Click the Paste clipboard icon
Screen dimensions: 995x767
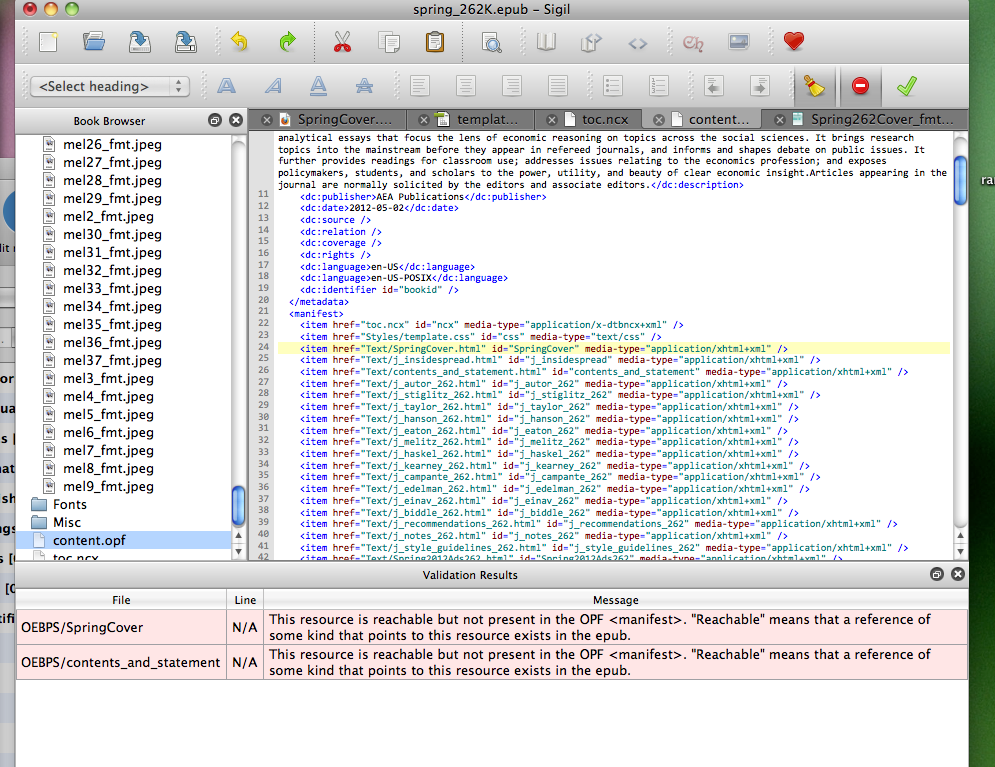click(x=435, y=42)
